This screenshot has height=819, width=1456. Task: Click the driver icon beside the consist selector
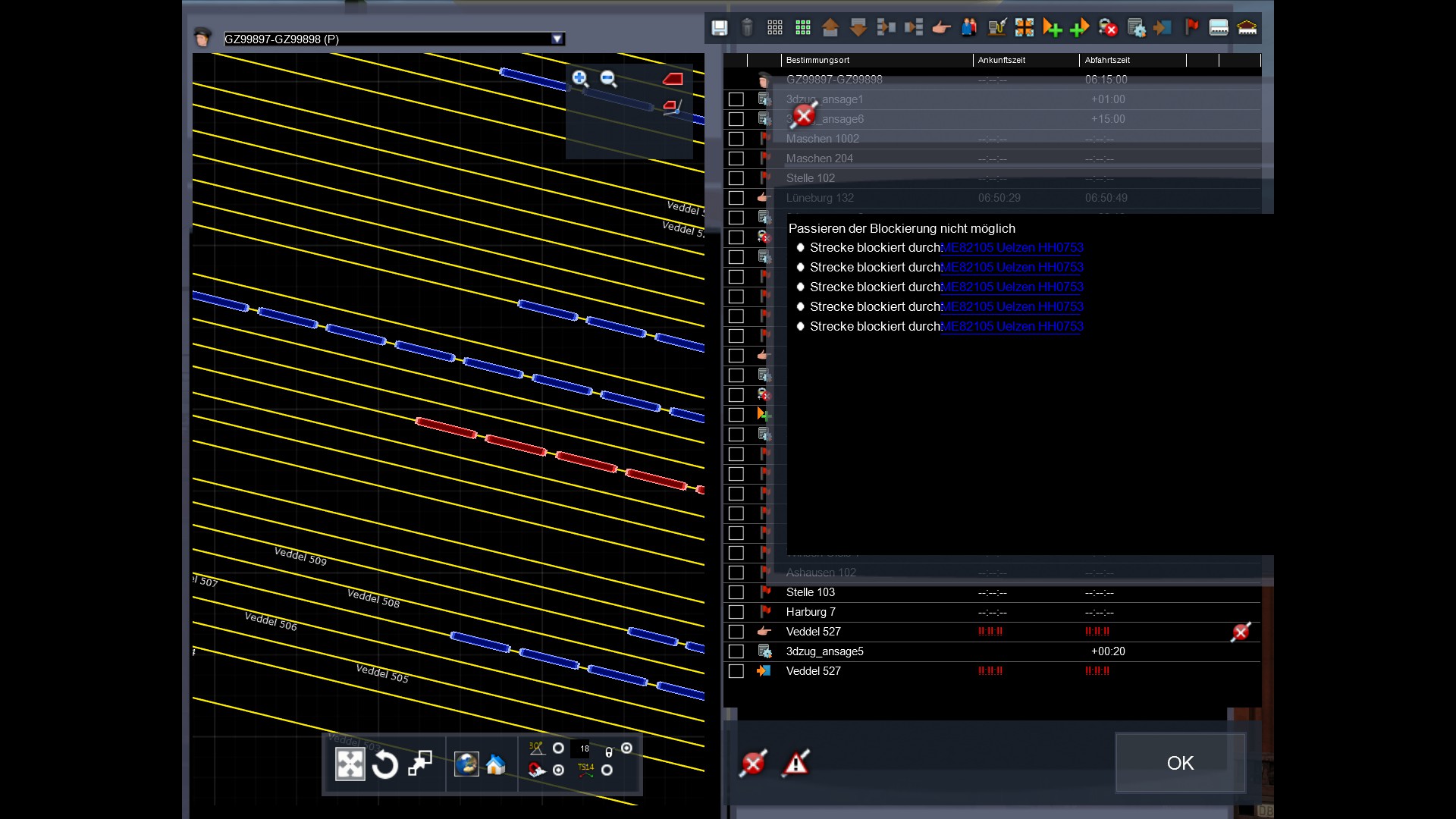tap(202, 37)
